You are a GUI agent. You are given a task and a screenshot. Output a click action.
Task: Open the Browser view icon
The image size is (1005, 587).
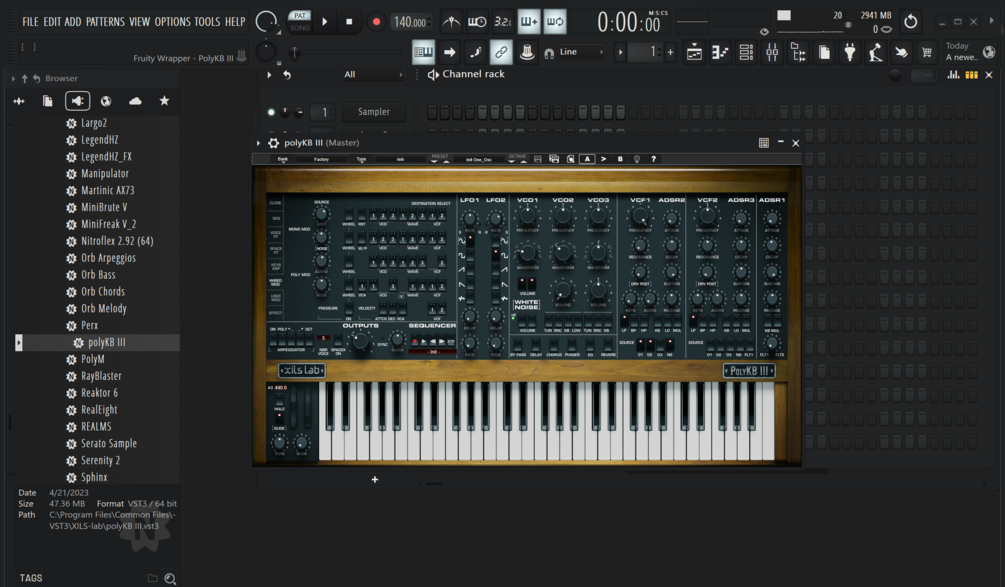click(x=798, y=53)
